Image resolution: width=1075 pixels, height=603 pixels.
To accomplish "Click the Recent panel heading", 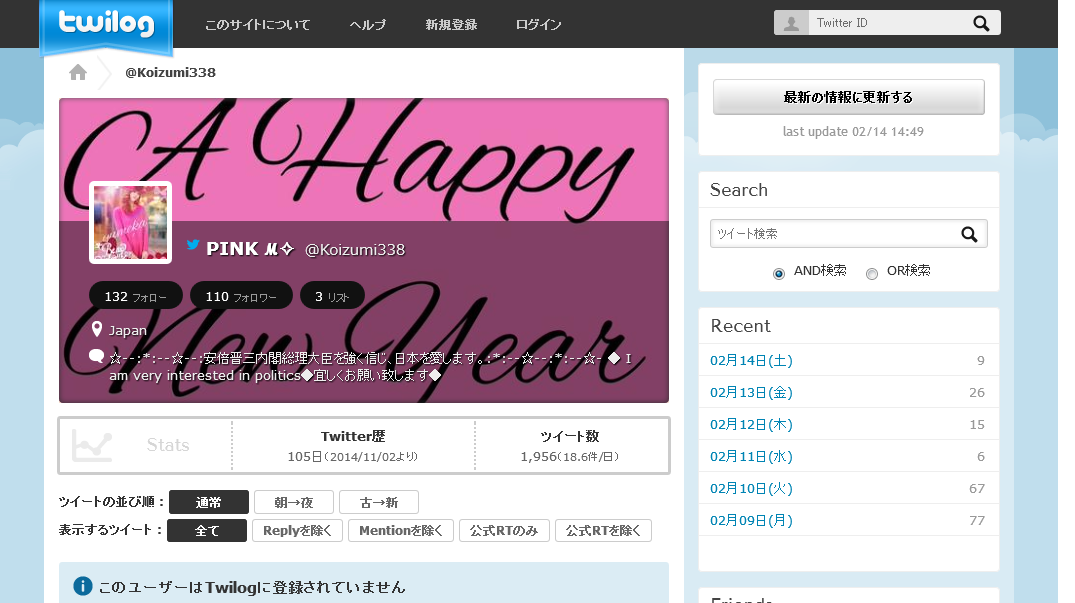I will click(740, 326).
